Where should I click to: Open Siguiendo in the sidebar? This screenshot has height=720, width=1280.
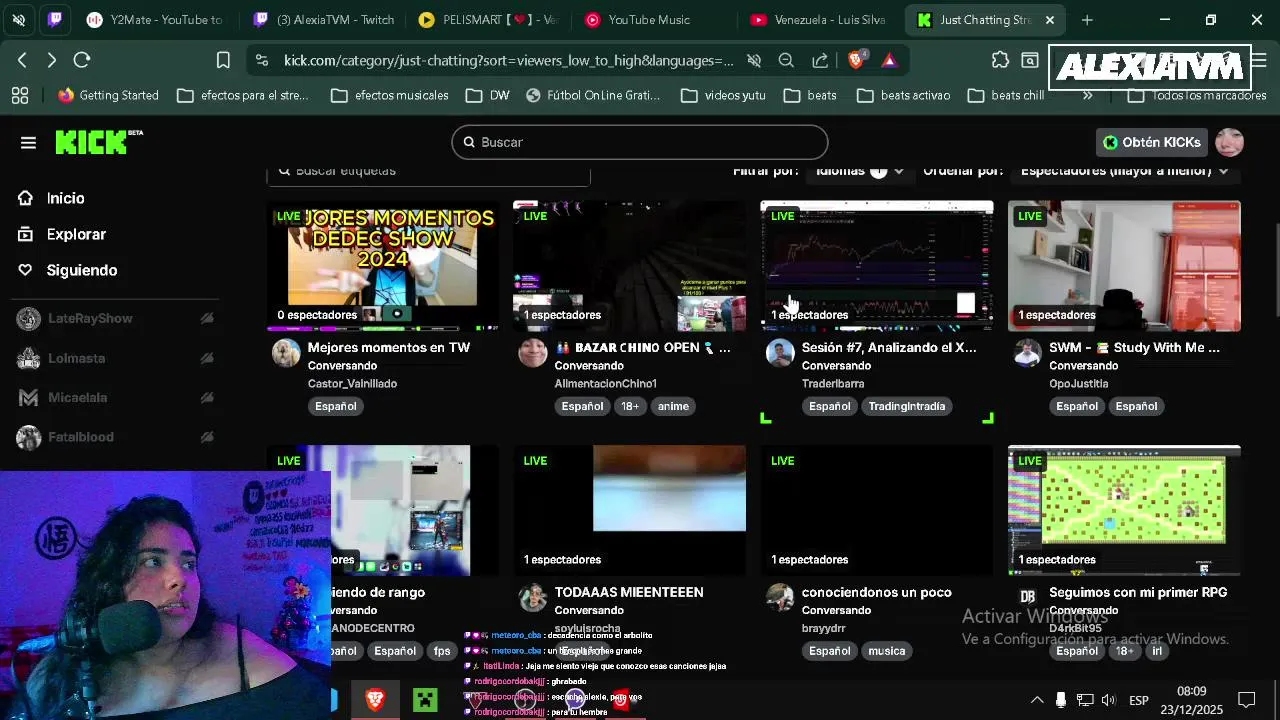[x=81, y=270]
